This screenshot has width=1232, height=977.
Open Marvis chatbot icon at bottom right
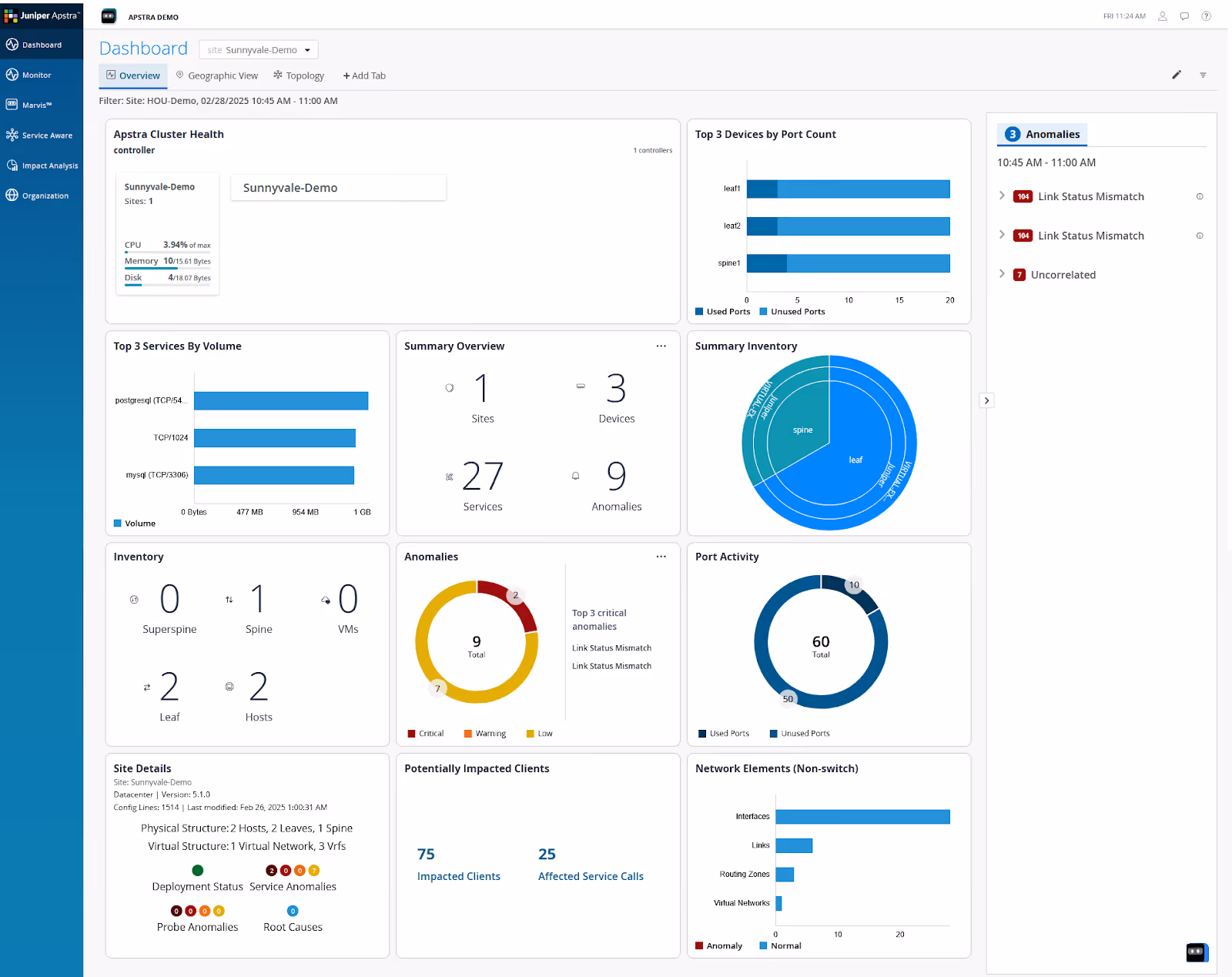[1197, 952]
